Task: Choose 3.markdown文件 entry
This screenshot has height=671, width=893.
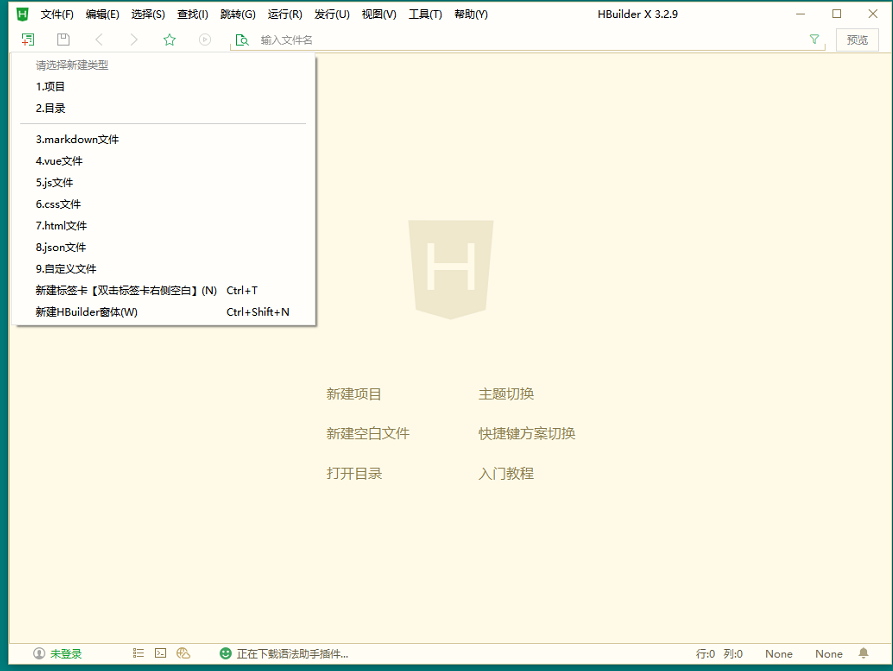Action: pyautogui.click(x=163, y=140)
